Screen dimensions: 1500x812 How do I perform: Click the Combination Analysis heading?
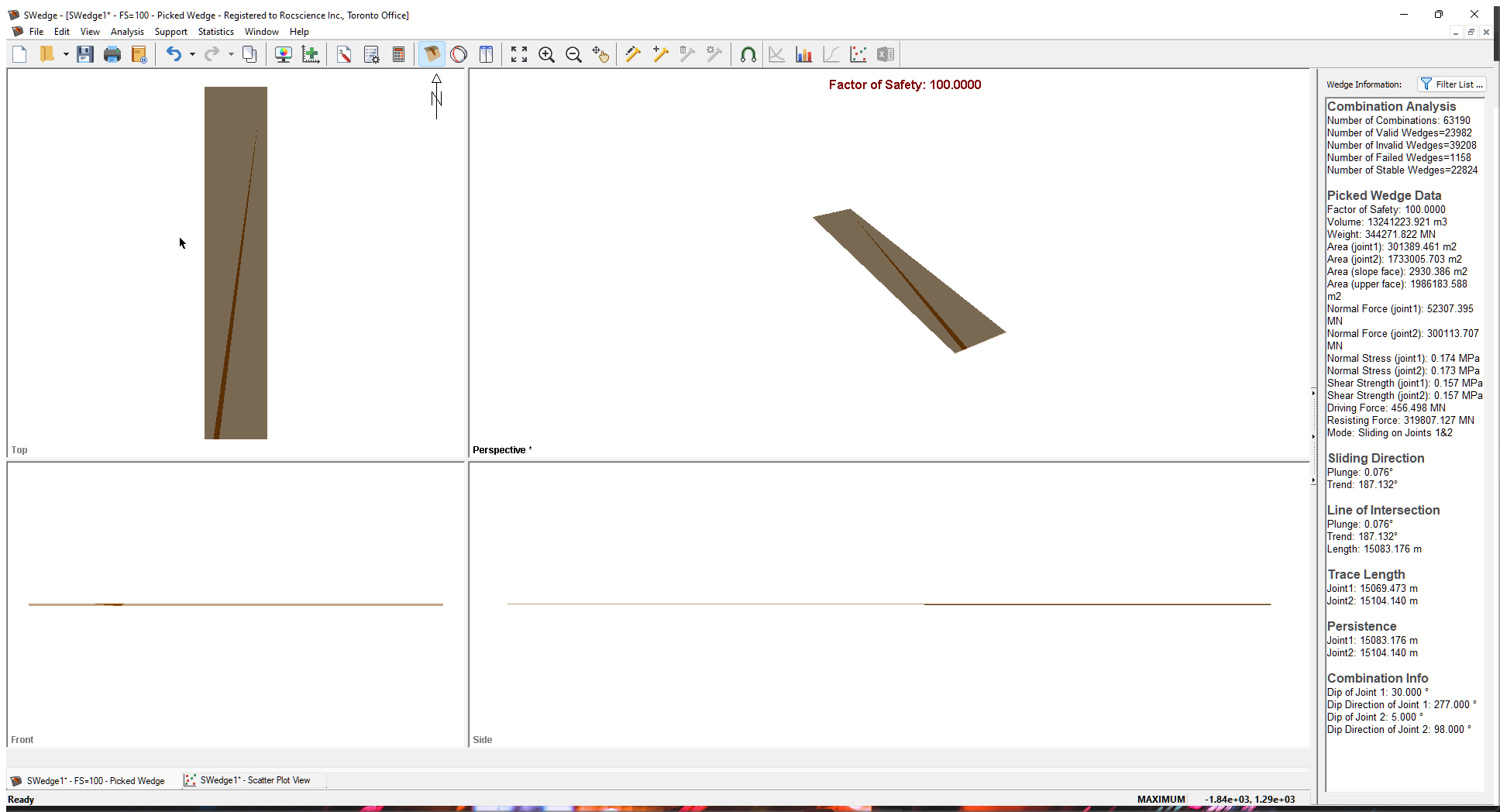point(1392,107)
